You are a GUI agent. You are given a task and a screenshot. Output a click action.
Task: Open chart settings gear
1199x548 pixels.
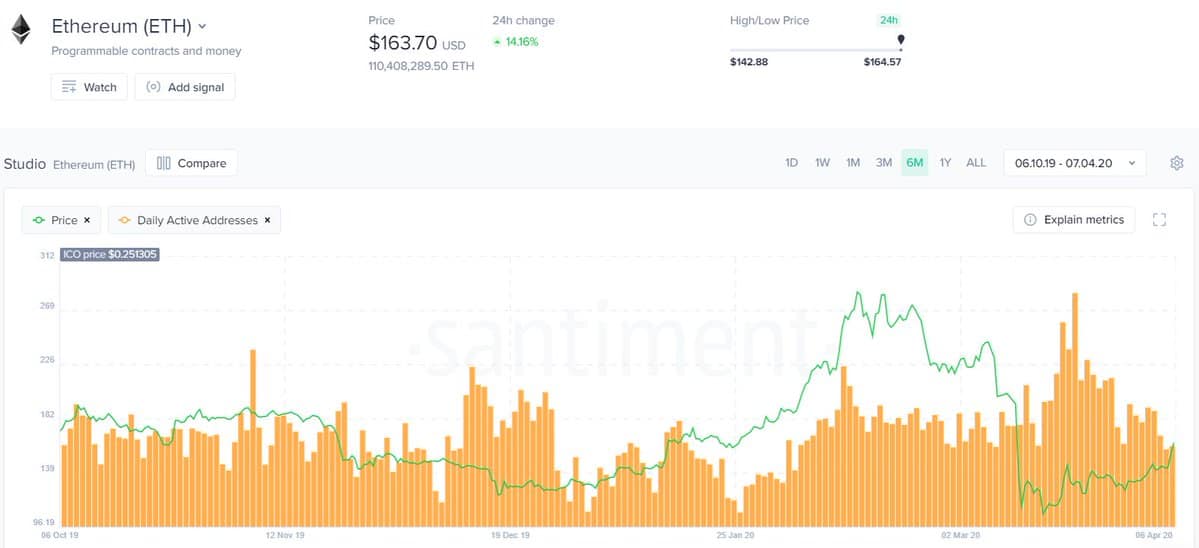(1177, 163)
